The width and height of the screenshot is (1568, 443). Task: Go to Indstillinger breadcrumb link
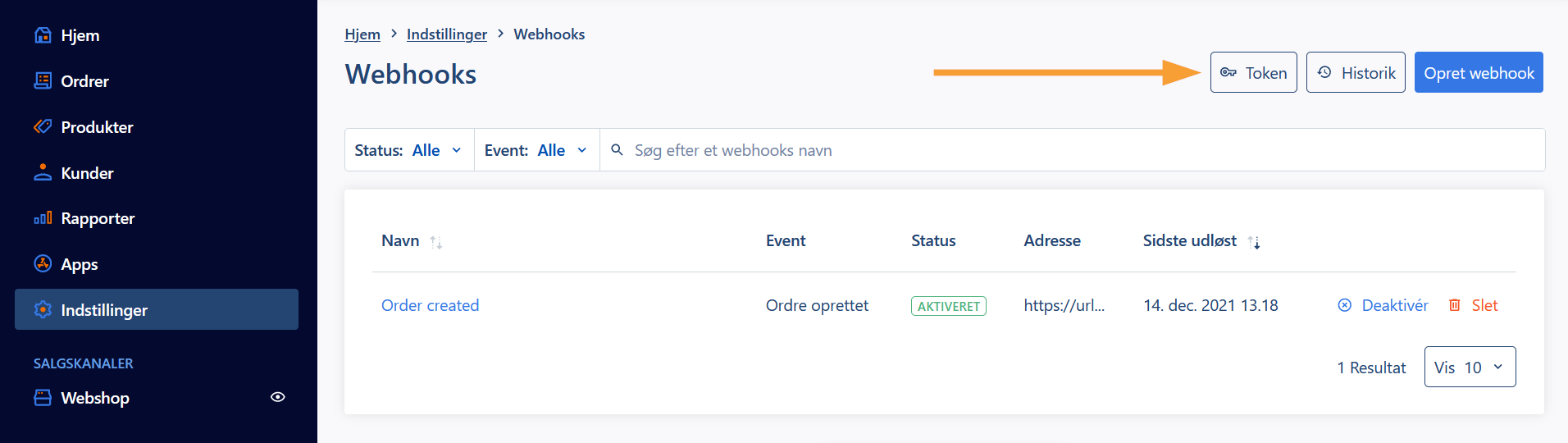pyautogui.click(x=447, y=34)
